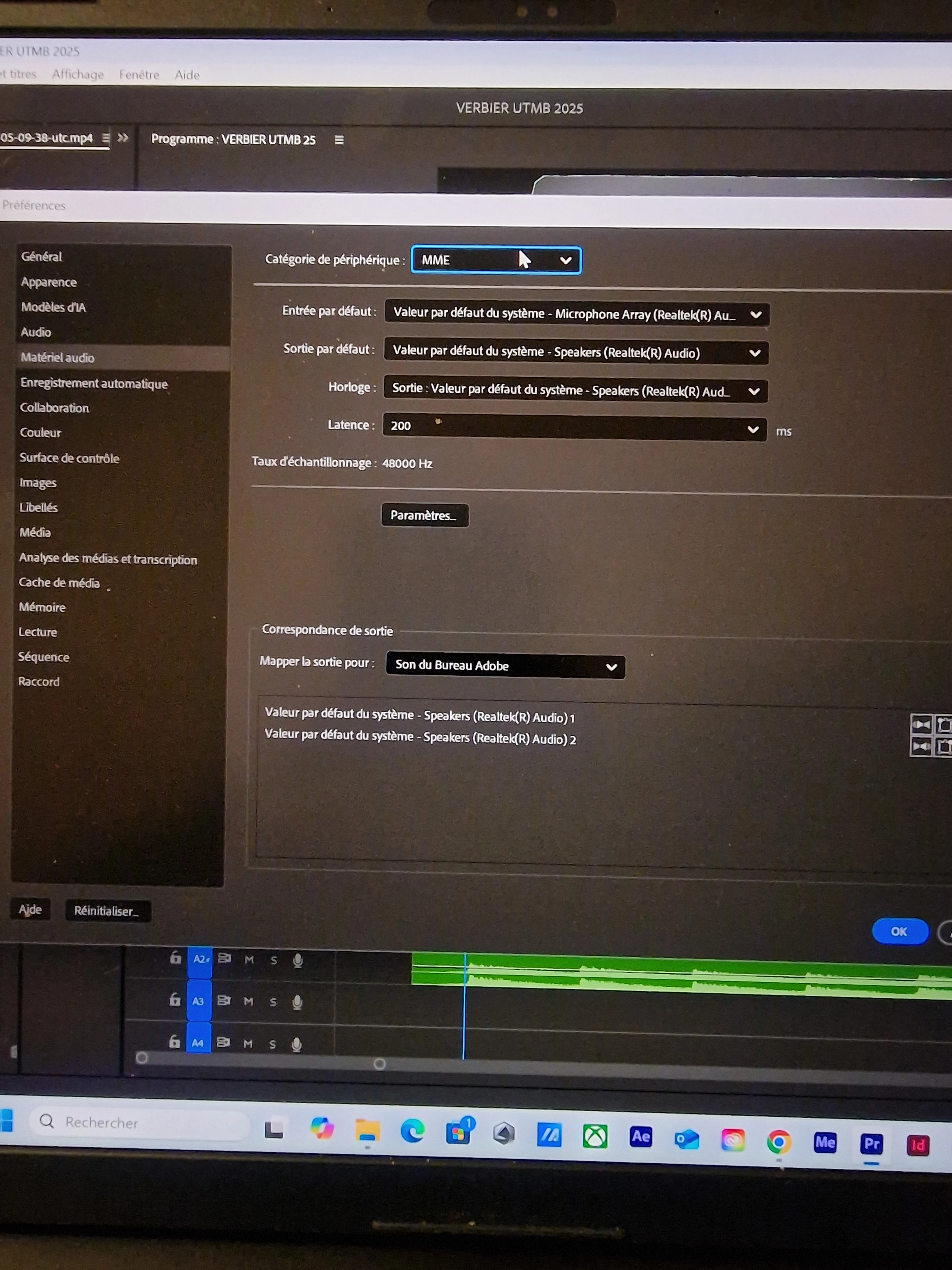Toggle track targeting for A4

click(x=198, y=1043)
